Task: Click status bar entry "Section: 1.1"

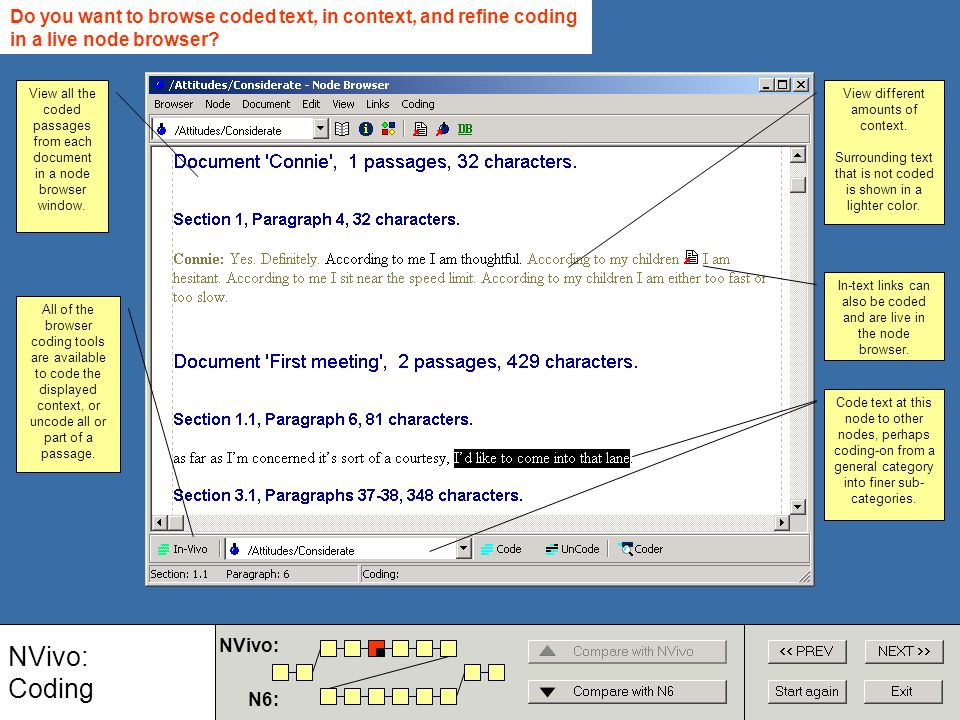Action: 179,574
